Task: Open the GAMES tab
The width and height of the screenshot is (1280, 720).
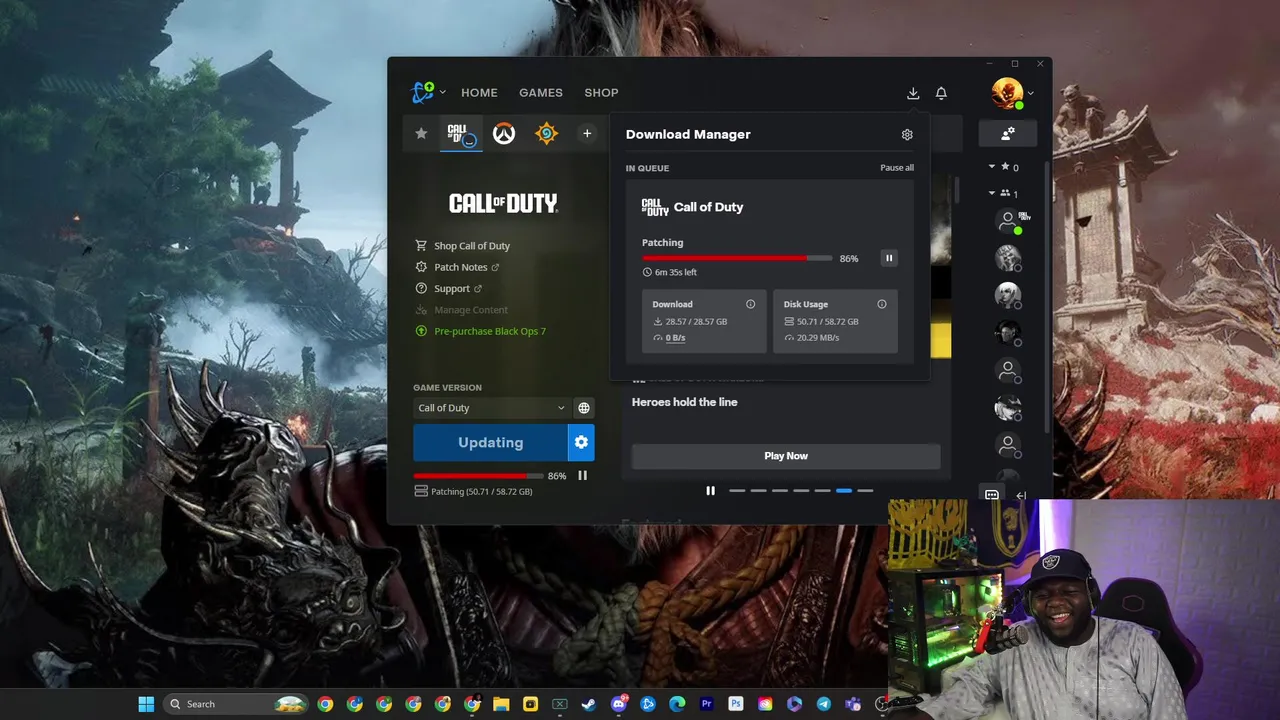Action: [x=540, y=92]
